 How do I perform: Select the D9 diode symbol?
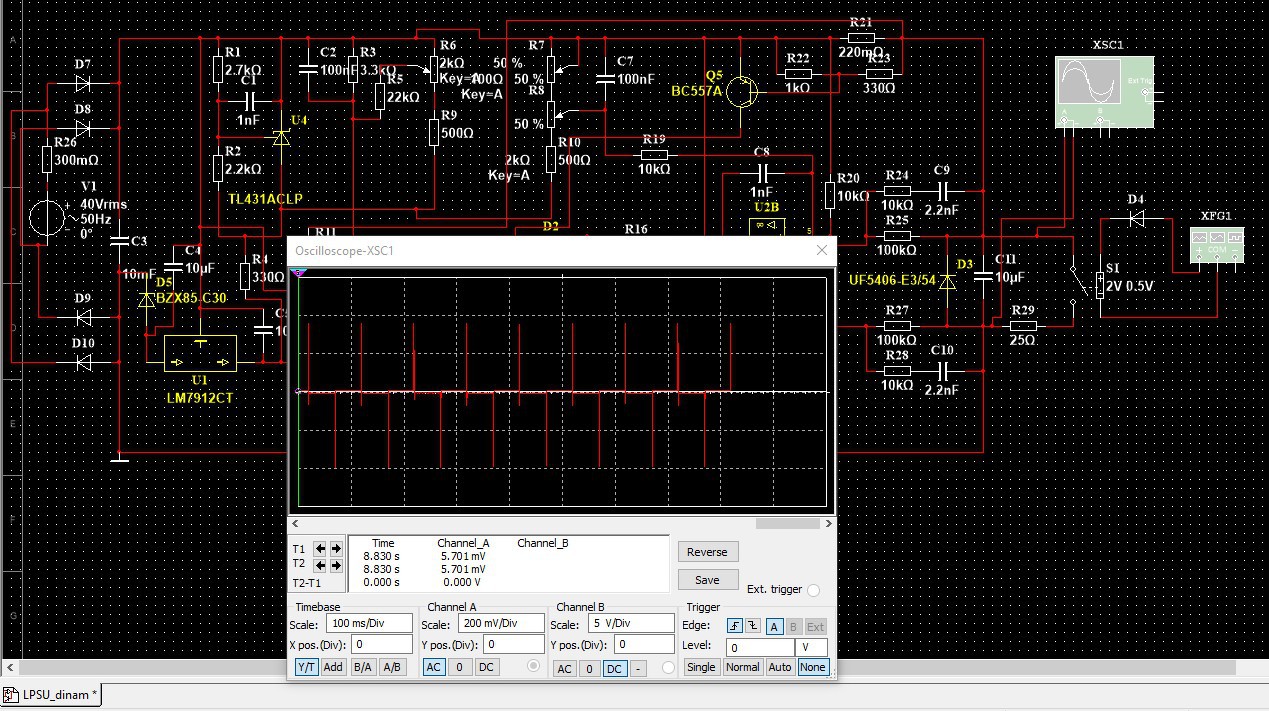click(x=83, y=317)
